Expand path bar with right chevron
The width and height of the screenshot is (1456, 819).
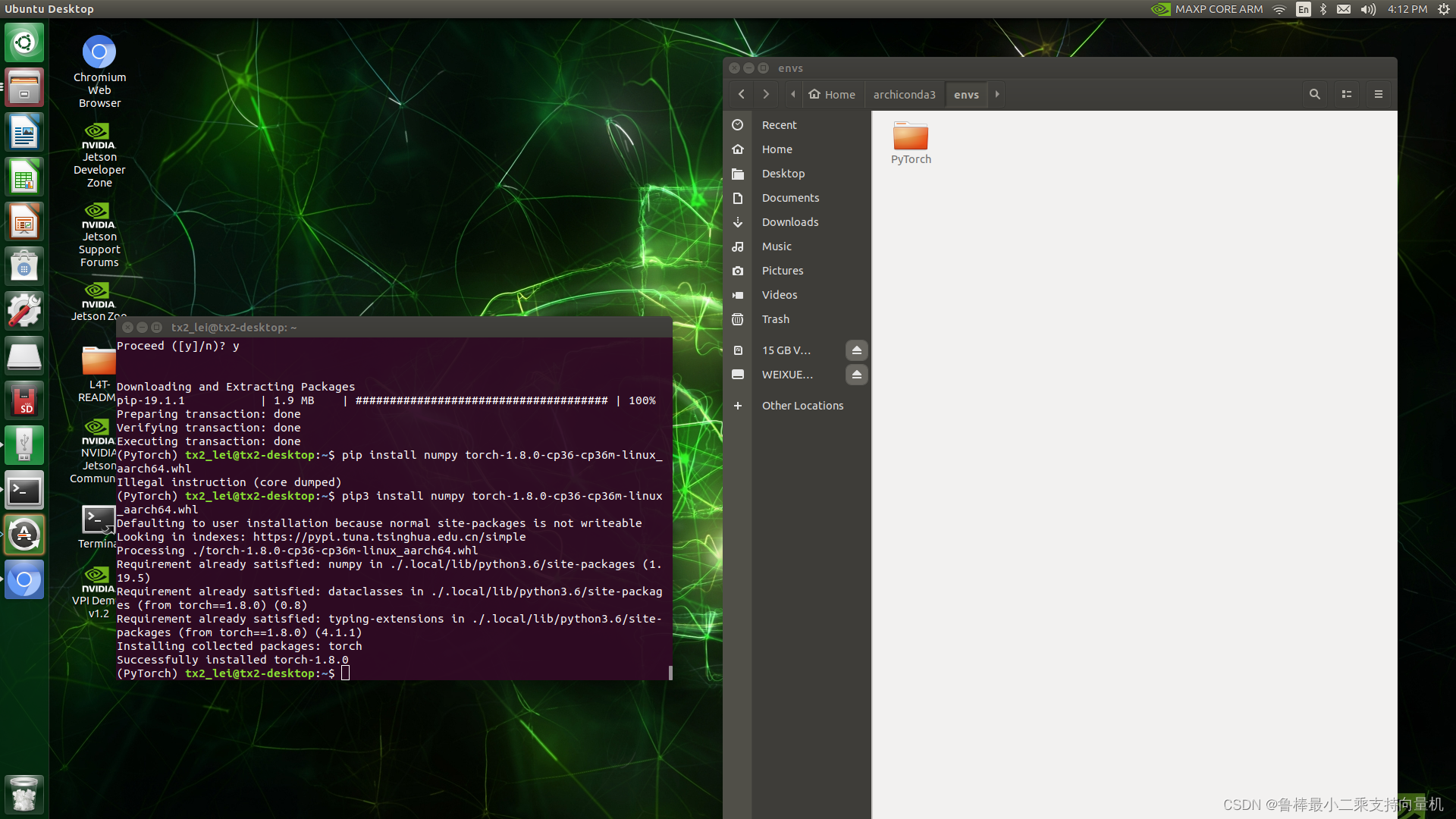point(997,94)
